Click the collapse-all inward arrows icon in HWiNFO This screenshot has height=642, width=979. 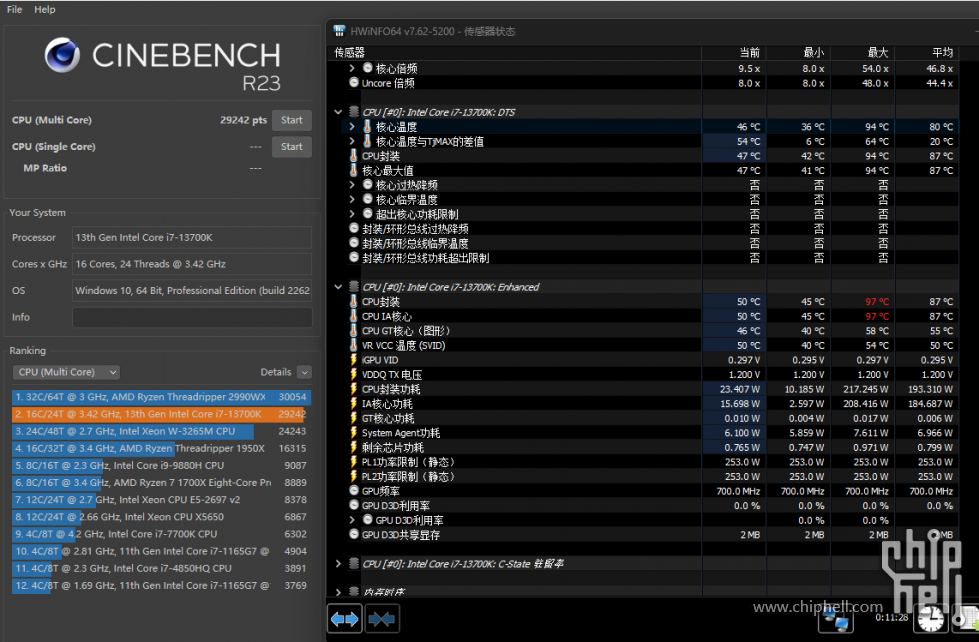[381, 619]
